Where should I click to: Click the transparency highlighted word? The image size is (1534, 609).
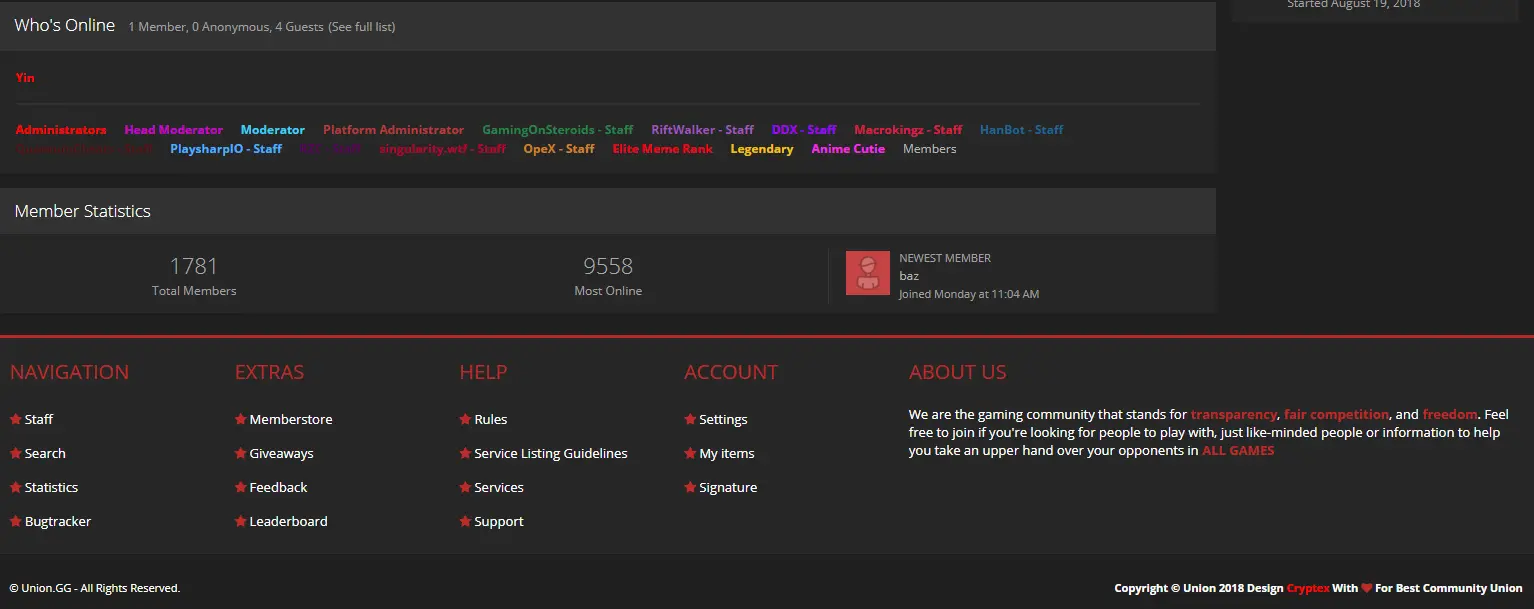pyautogui.click(x=1234, y=414)
